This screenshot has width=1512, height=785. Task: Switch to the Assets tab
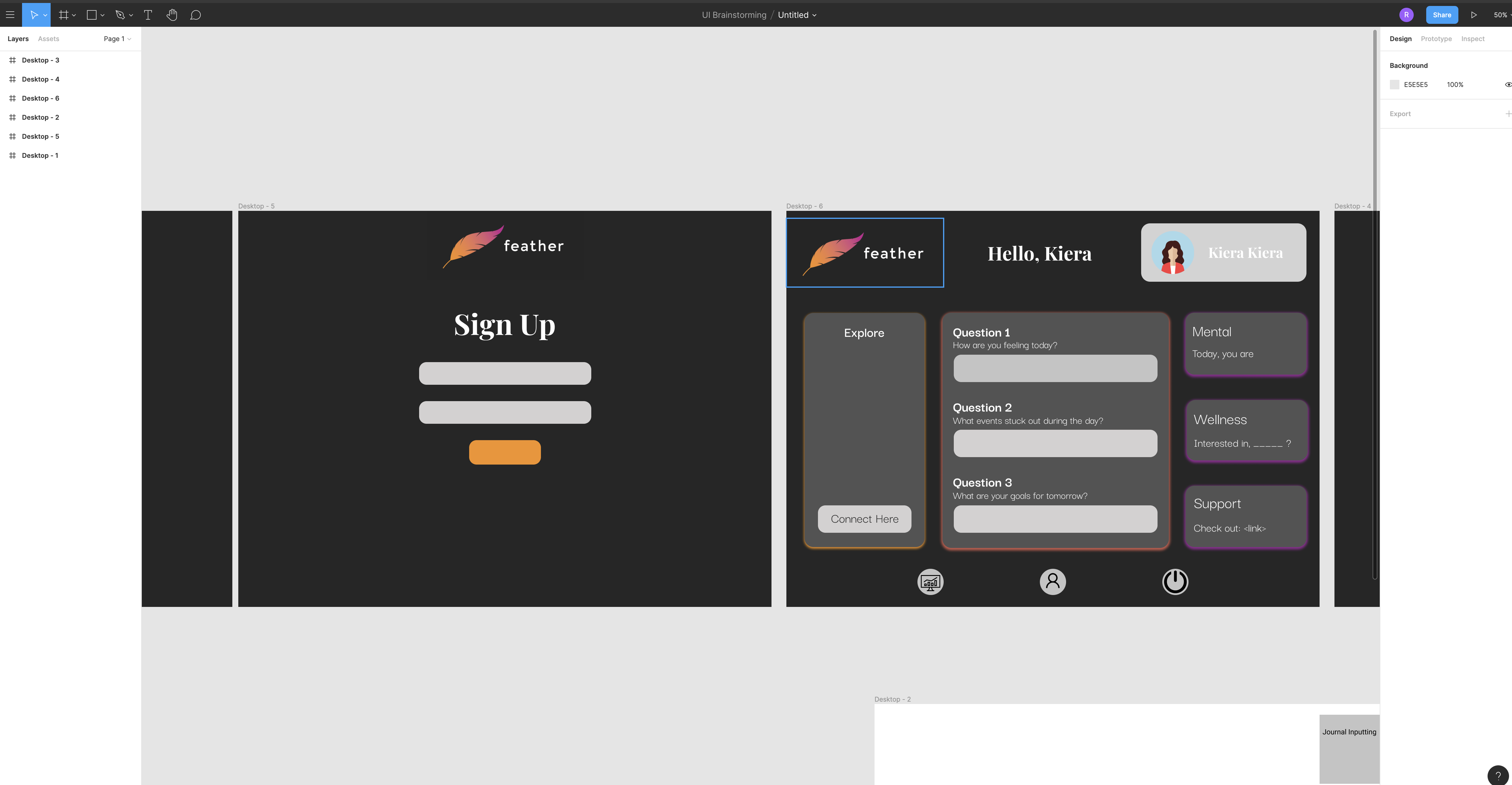pos(48,39)
